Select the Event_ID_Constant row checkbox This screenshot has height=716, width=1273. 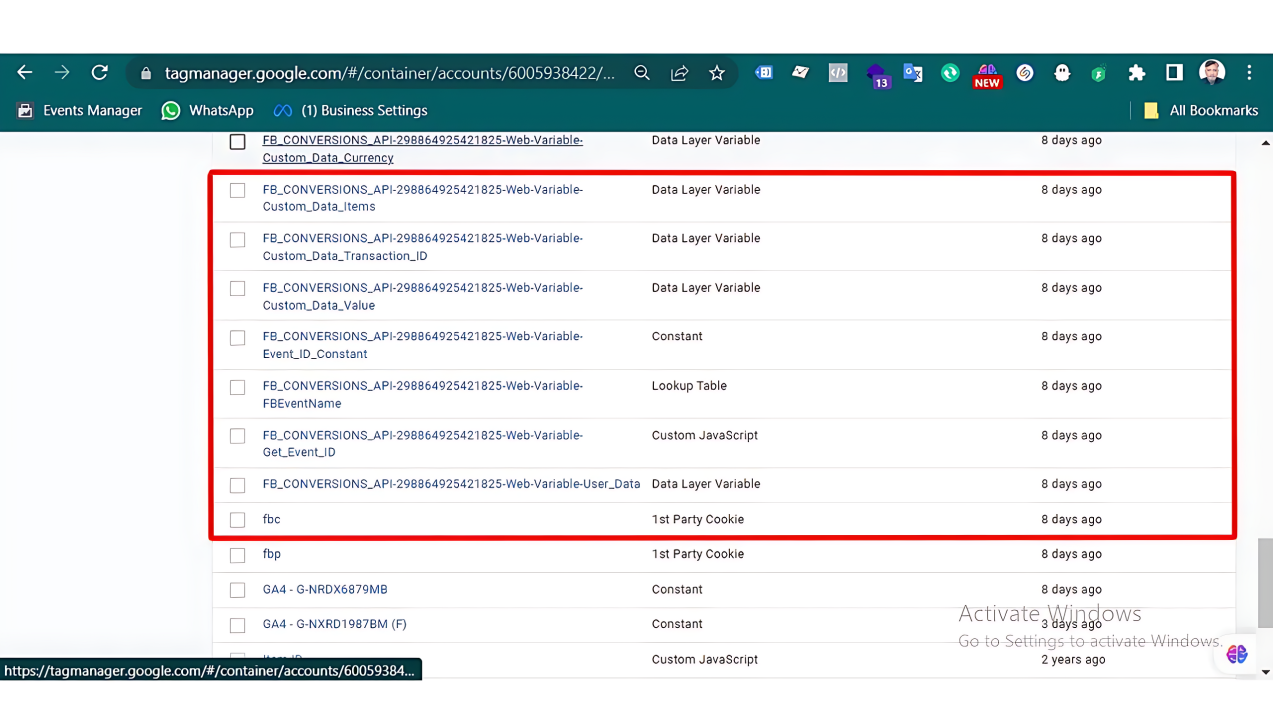(237, 338)
